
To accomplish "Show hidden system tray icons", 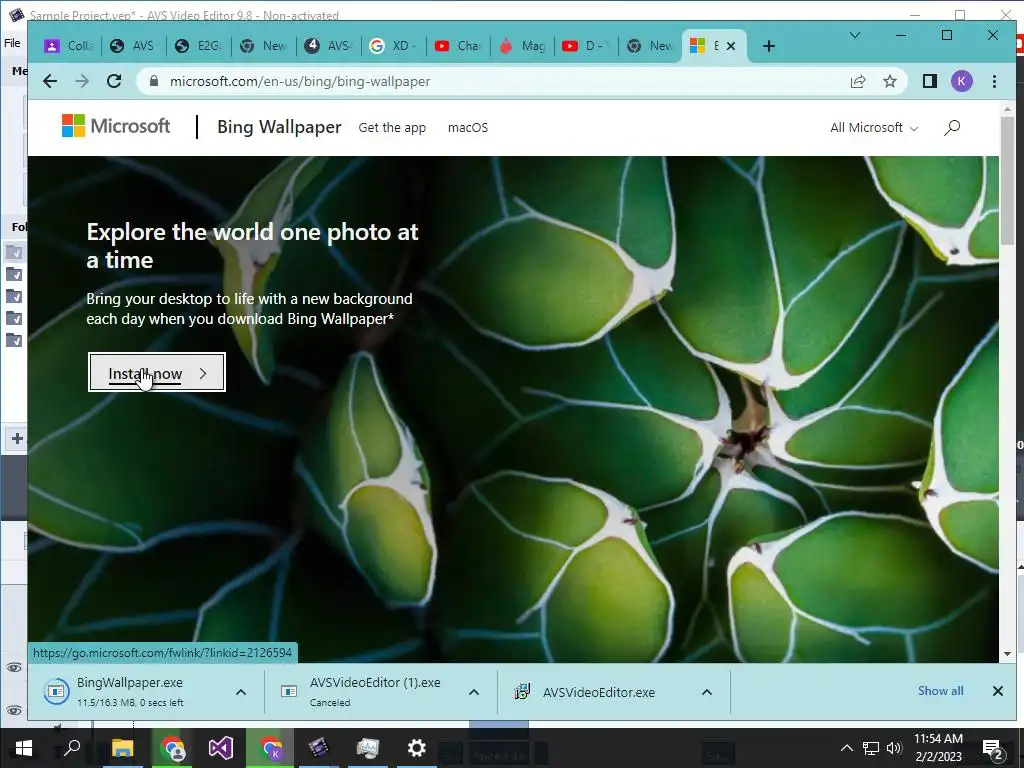I will (x=846, y=748).
